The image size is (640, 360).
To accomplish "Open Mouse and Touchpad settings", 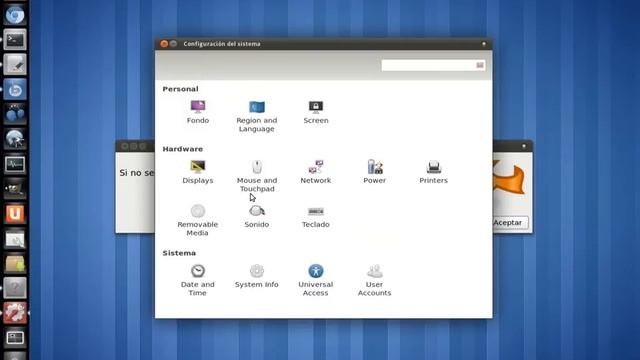I will tap(257, 176).
